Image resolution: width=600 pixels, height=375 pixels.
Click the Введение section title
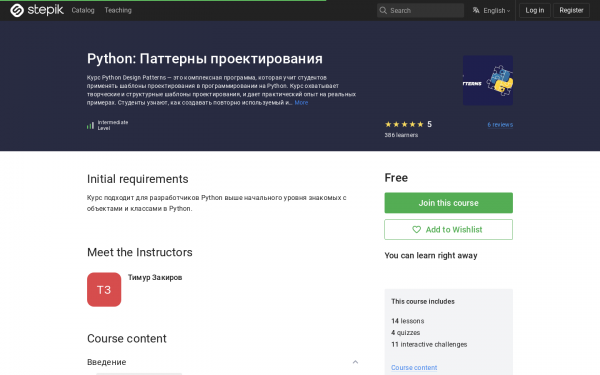pyautogui.click(x=106, y=362)
